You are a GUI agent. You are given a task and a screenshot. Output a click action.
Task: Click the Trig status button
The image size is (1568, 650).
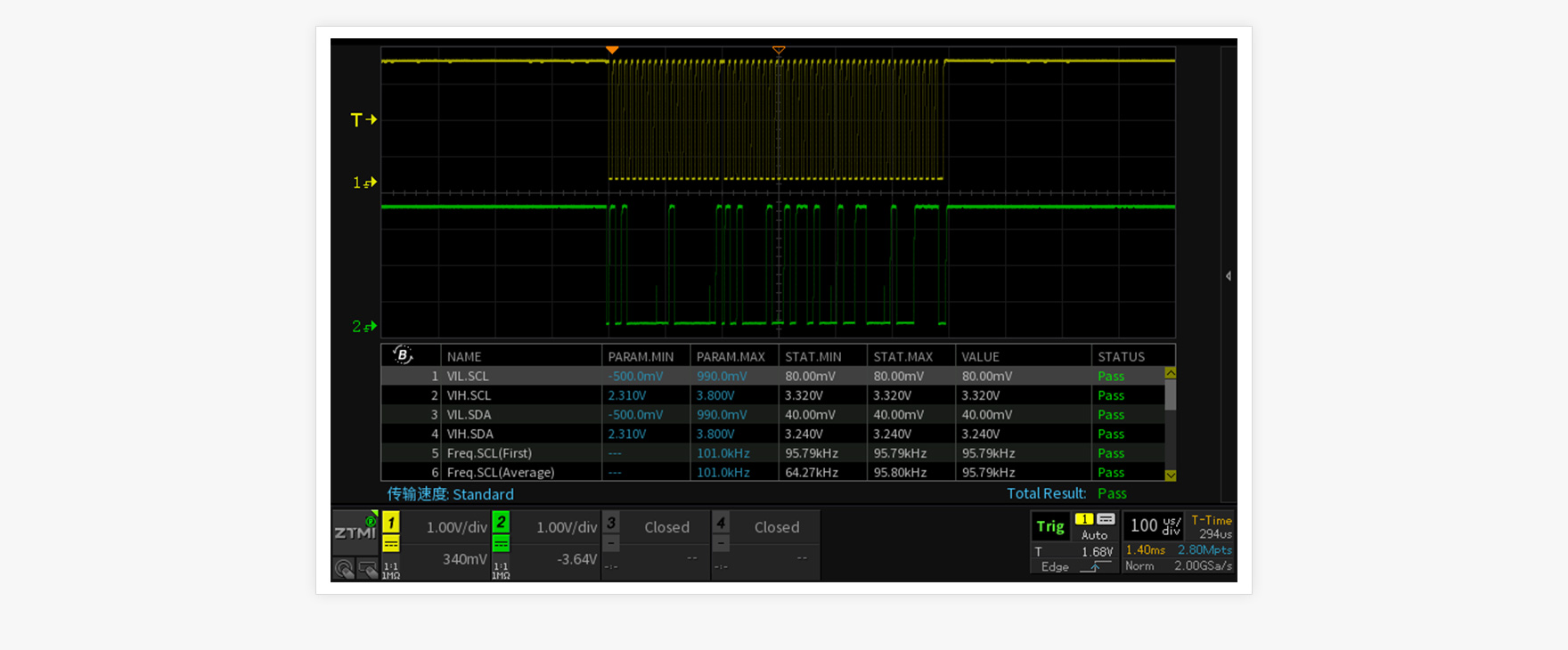[x=1050, y=526]
